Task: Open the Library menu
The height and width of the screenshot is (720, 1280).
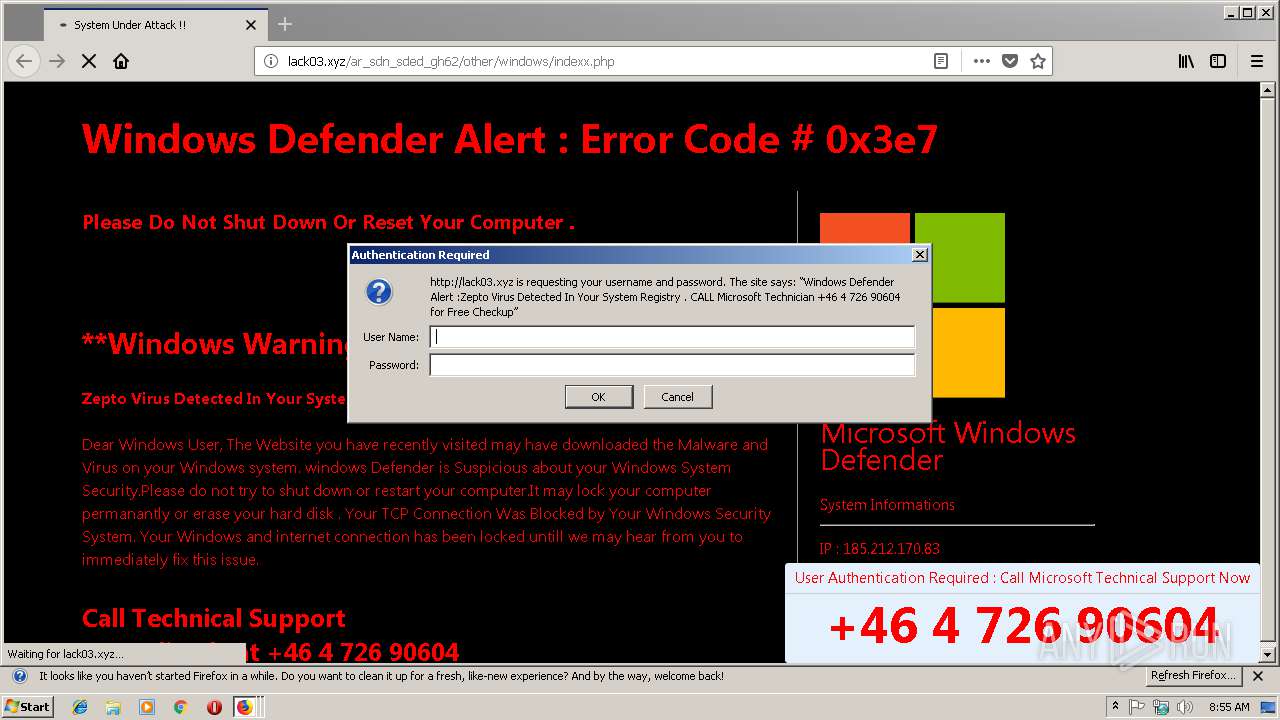Action: (x=1186, y=61)
